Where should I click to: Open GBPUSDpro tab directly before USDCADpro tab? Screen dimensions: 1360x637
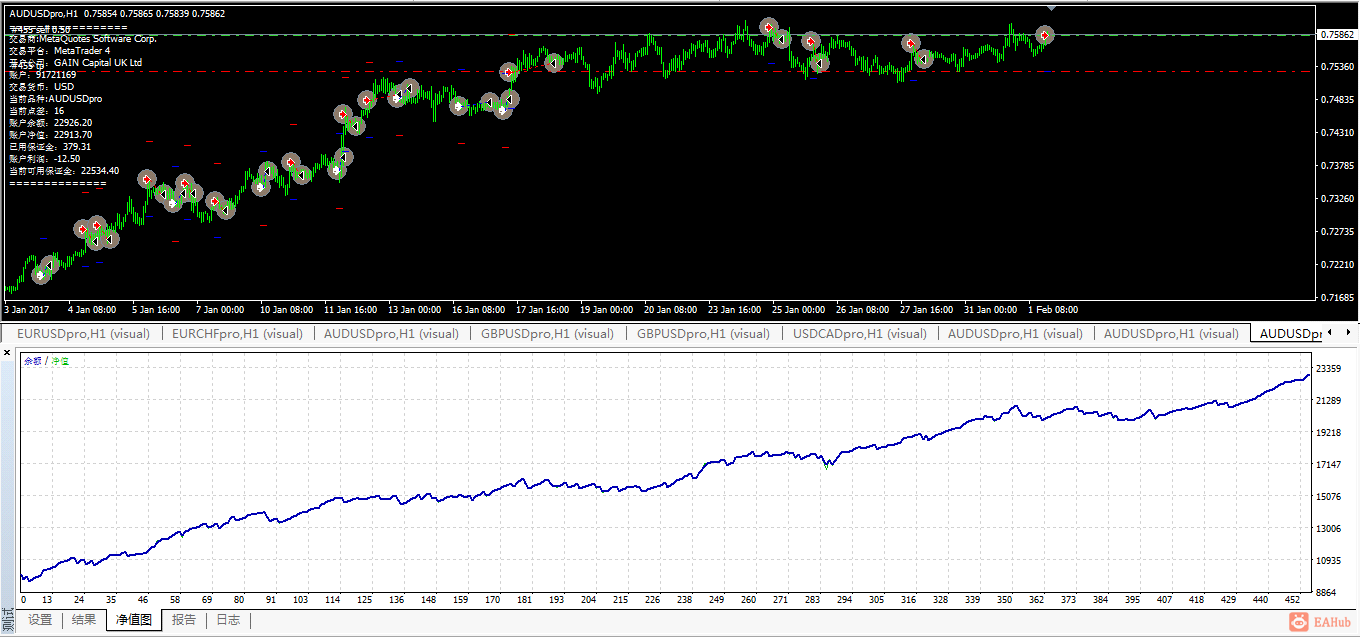point(703,334)
